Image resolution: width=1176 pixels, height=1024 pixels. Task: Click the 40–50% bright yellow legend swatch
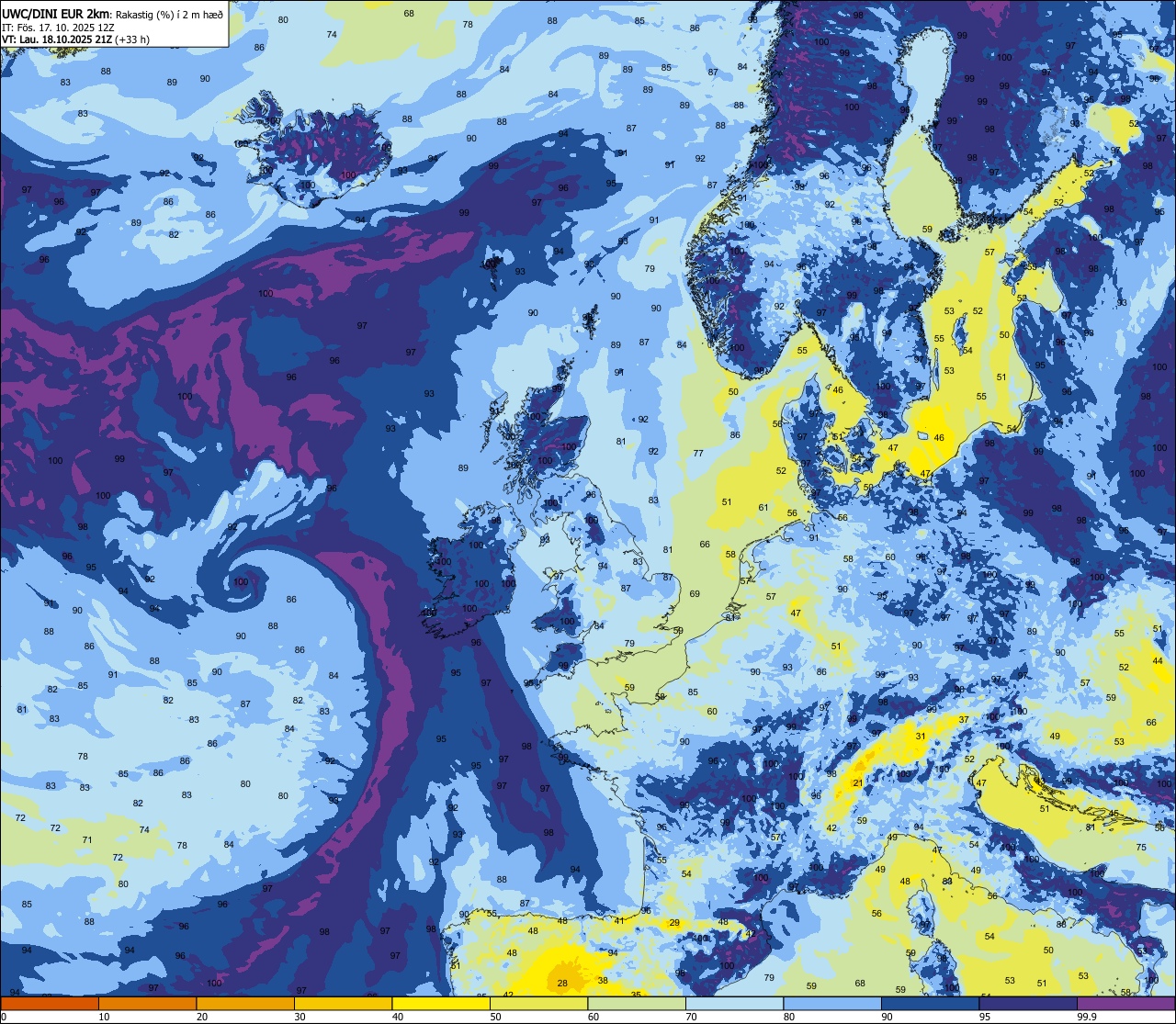pyautogui.click(x=441, y=1003)
